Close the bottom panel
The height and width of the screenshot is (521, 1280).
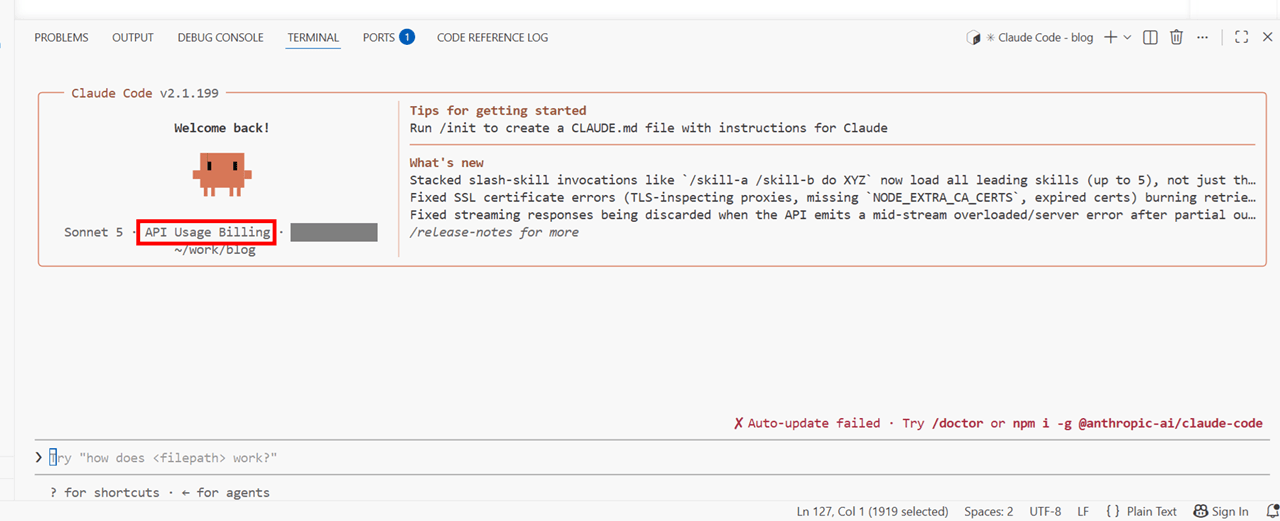pos(1267,37)
